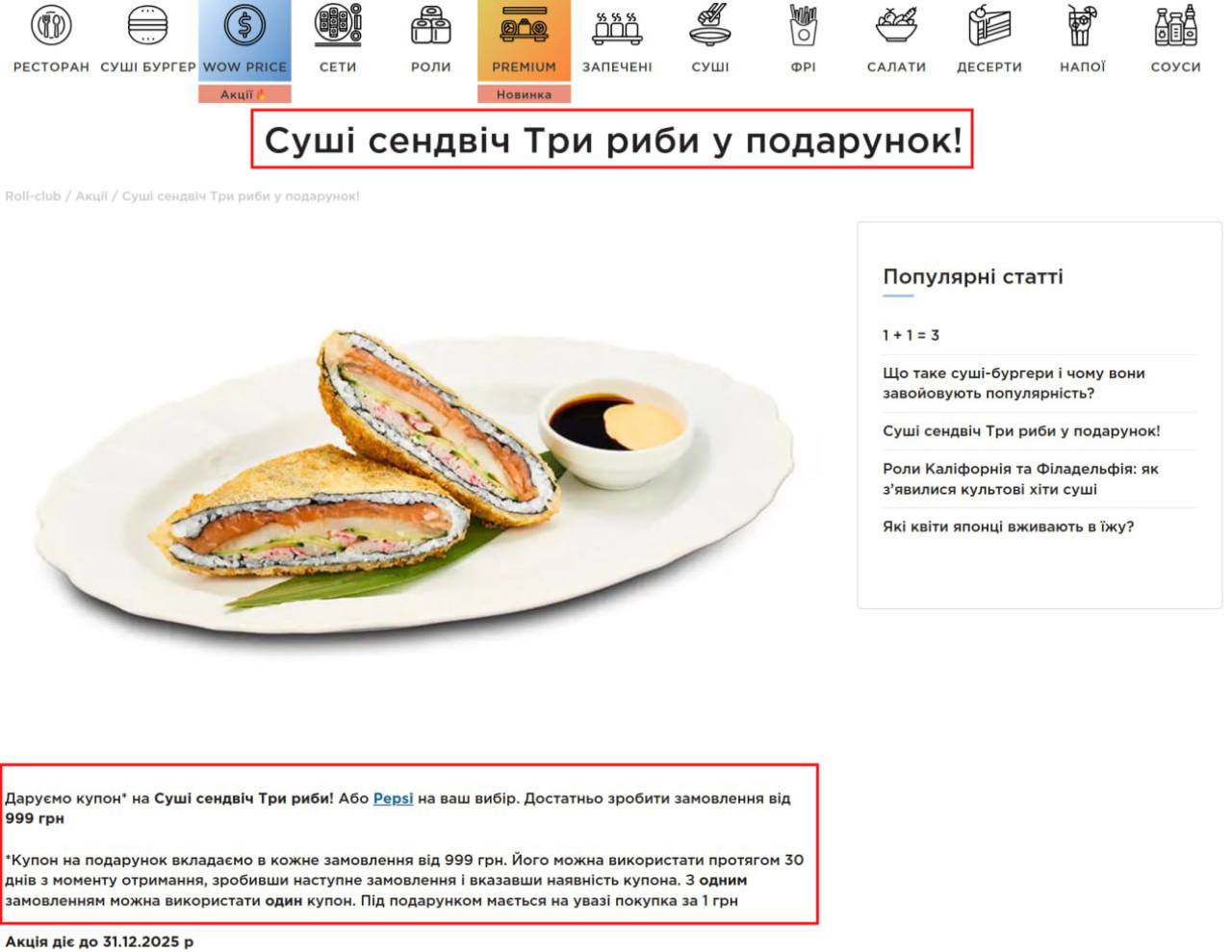Image resolution: width=1232 pixels, height=952 pixels.
Task: Open the Запечені baked rolls icon
Action: click(x=617, y=27)
